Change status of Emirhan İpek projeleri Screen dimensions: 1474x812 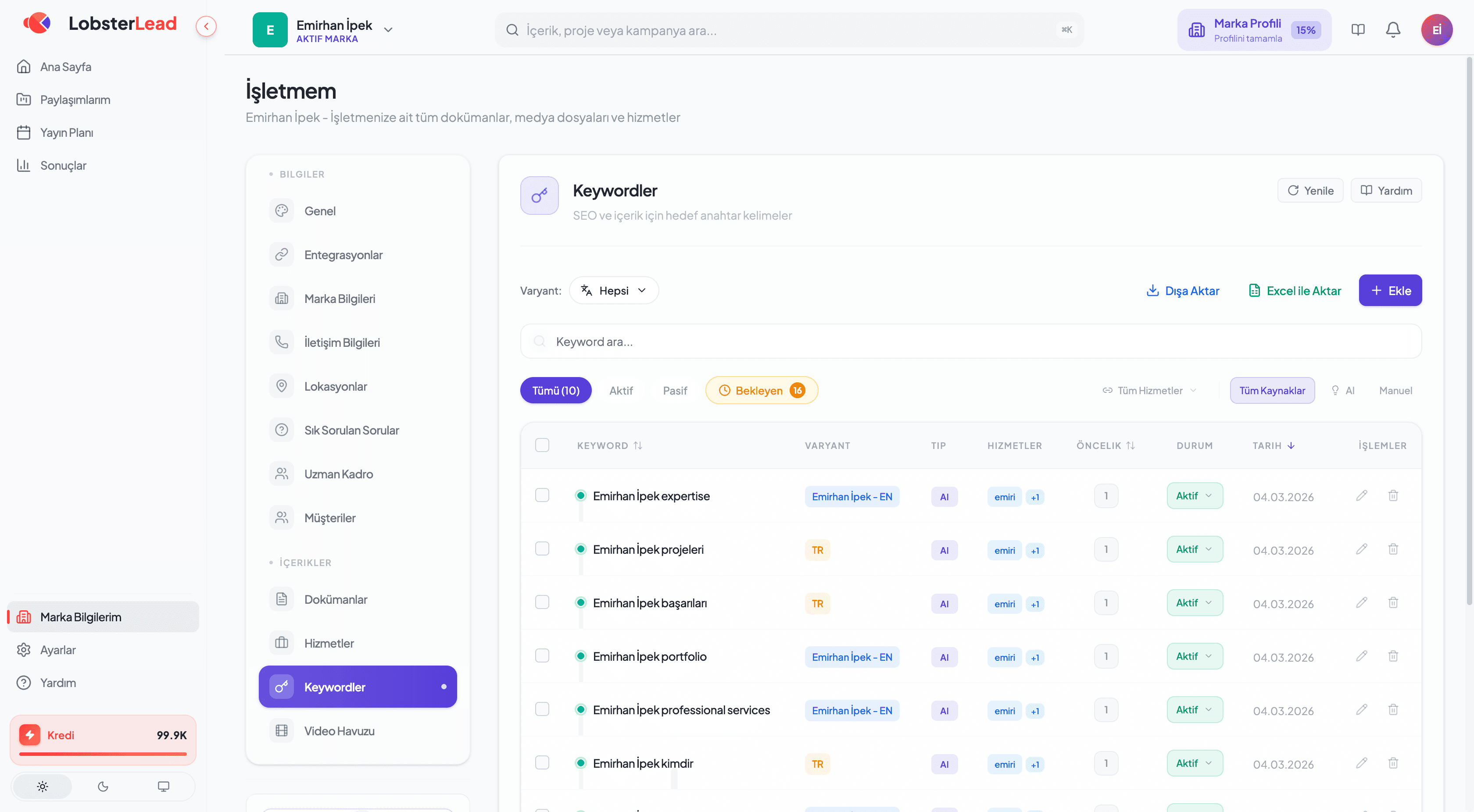coord(1195,549)
